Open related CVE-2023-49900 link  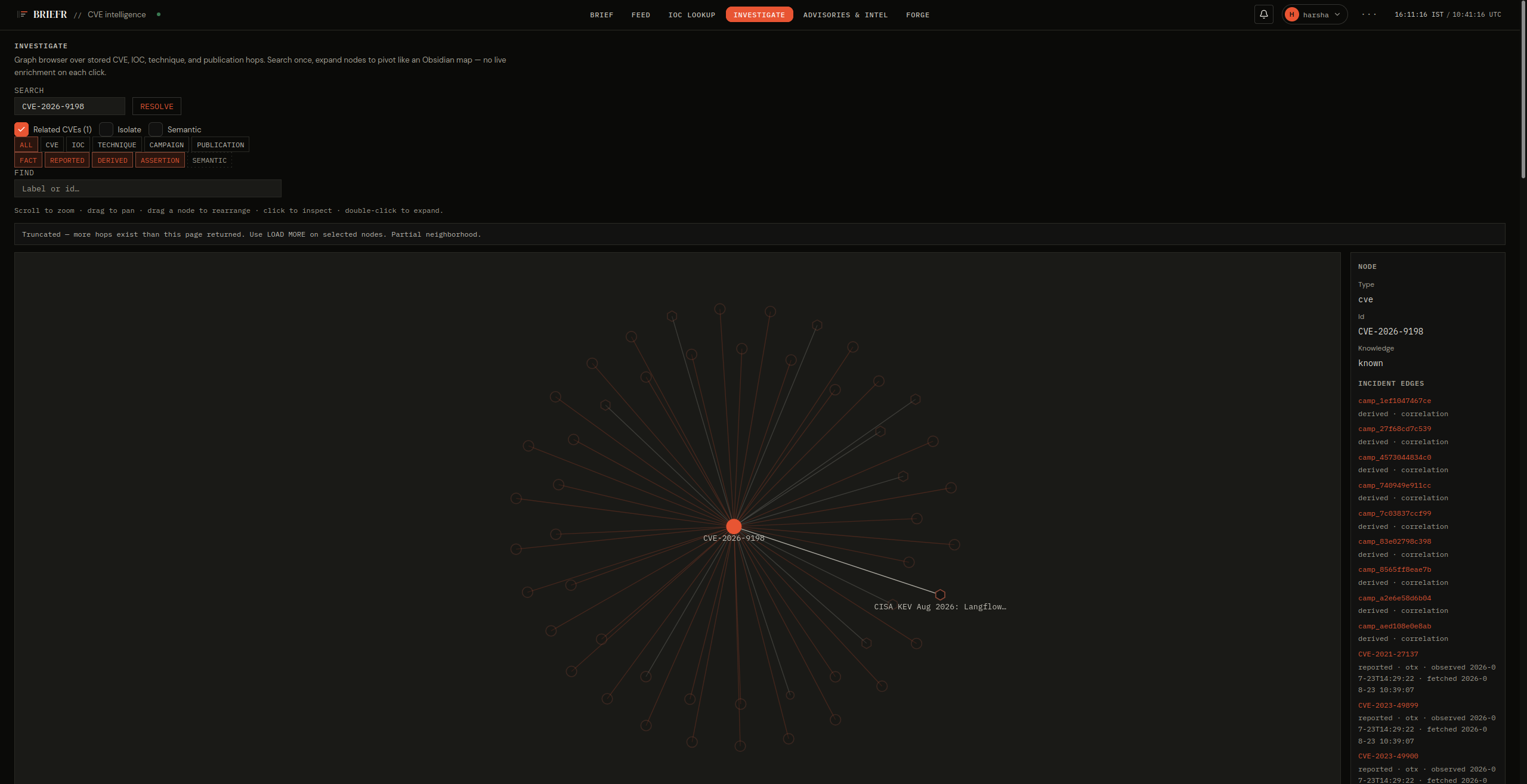pyautogui.click(x=1388, y=756)
